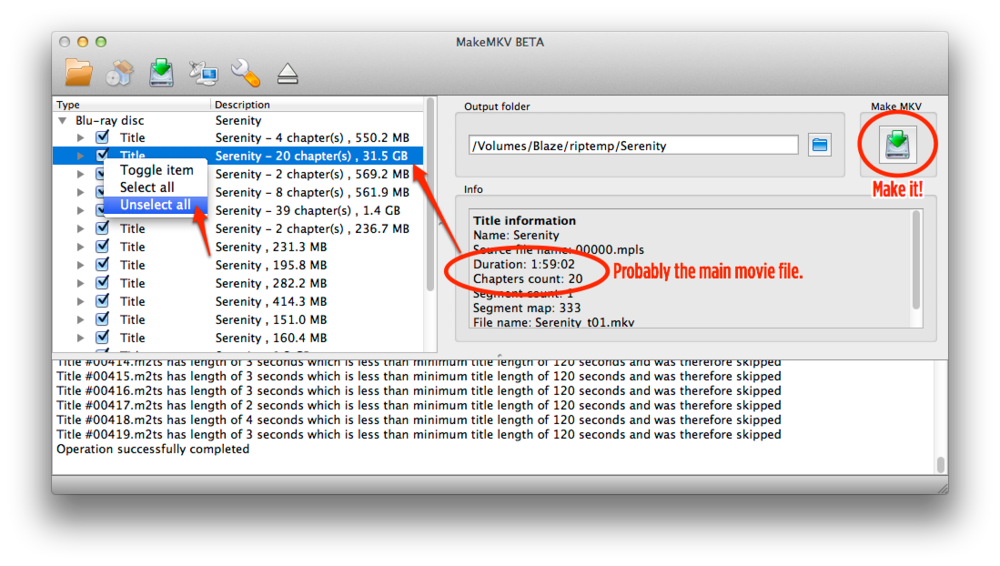Expand the Serenity 414.3 MB title
The width and height of the screenshot is (1000, 566).
80,301
